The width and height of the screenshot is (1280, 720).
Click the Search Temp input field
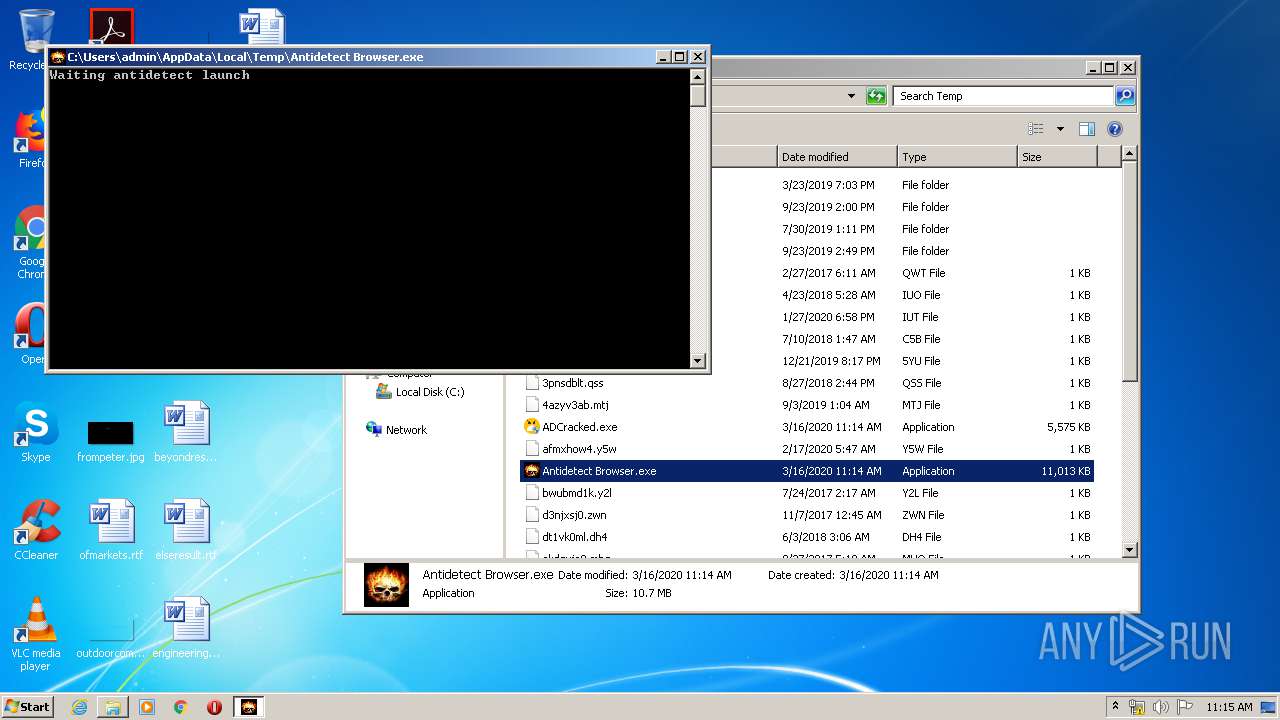[1003, 96]
